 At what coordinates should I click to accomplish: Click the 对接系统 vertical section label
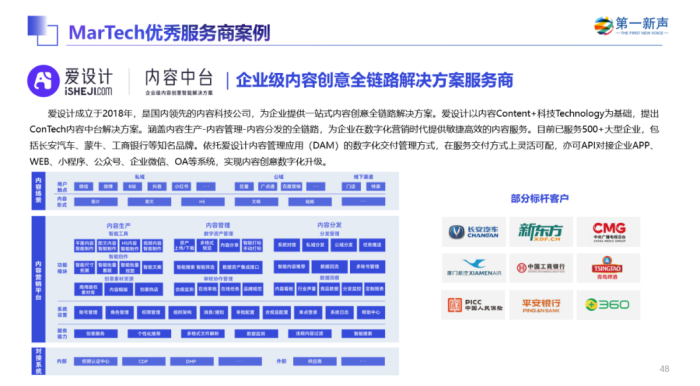coord(38,361)
